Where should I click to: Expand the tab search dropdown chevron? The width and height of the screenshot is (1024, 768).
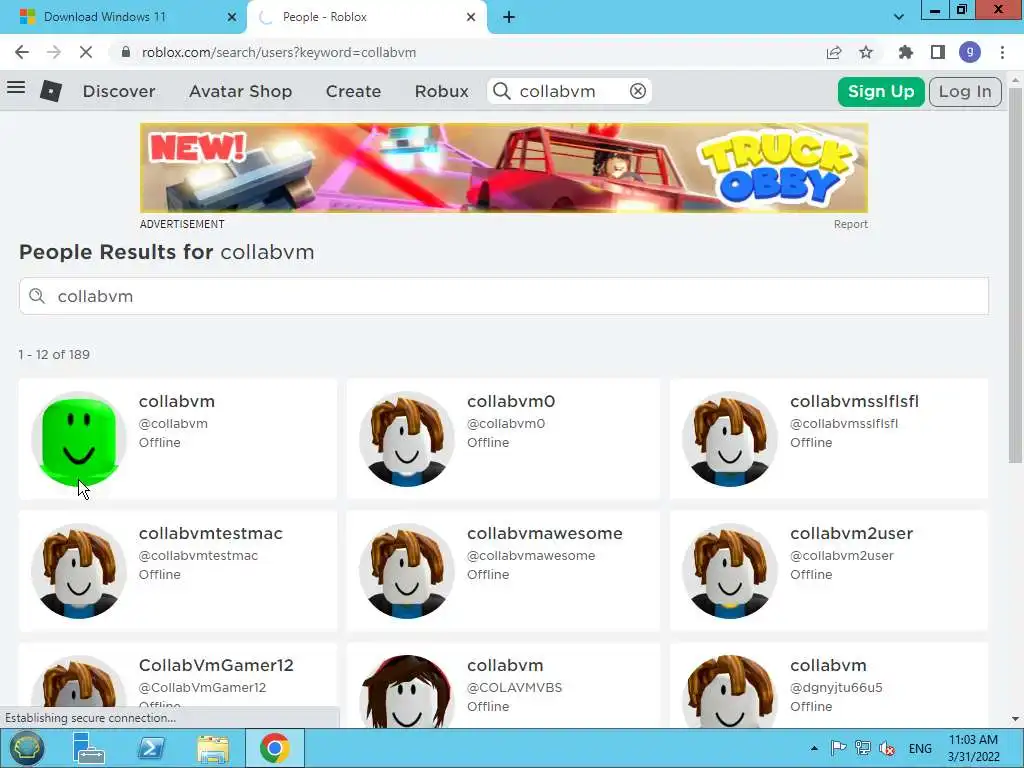(899, 17)
